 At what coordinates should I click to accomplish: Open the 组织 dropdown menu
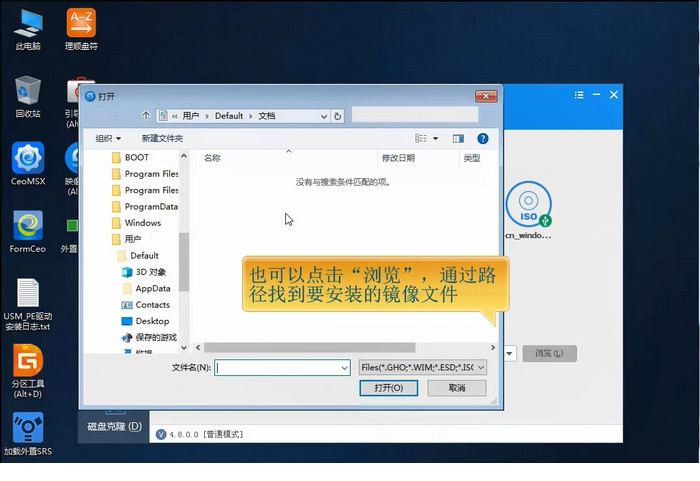(x=108, y=138)
